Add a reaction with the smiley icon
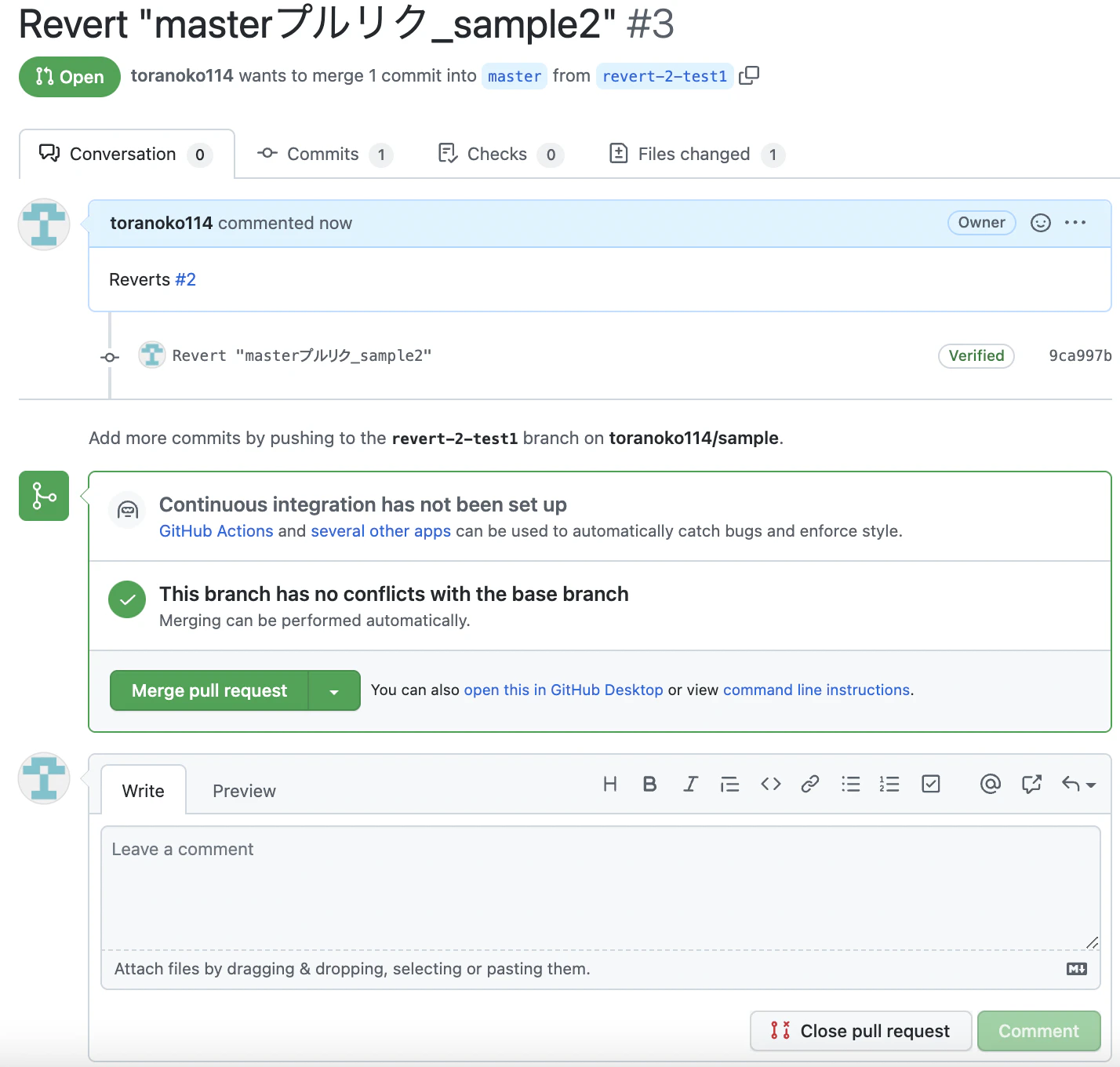1120x1067 pixels. [x=1040, y=223]
